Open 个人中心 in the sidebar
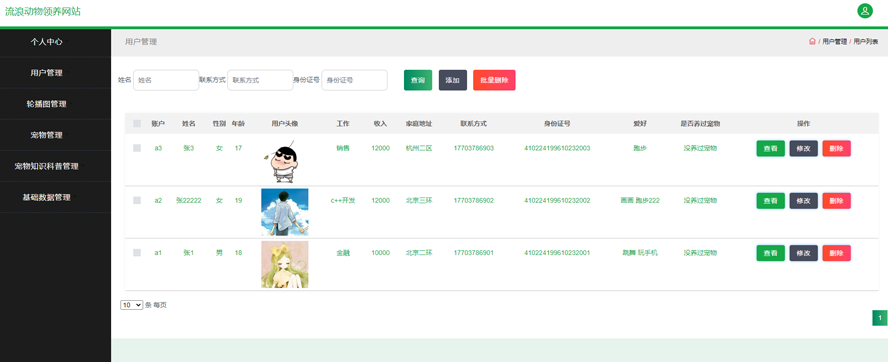The width and height of the screenshot is (888, 362). [46, 42]
